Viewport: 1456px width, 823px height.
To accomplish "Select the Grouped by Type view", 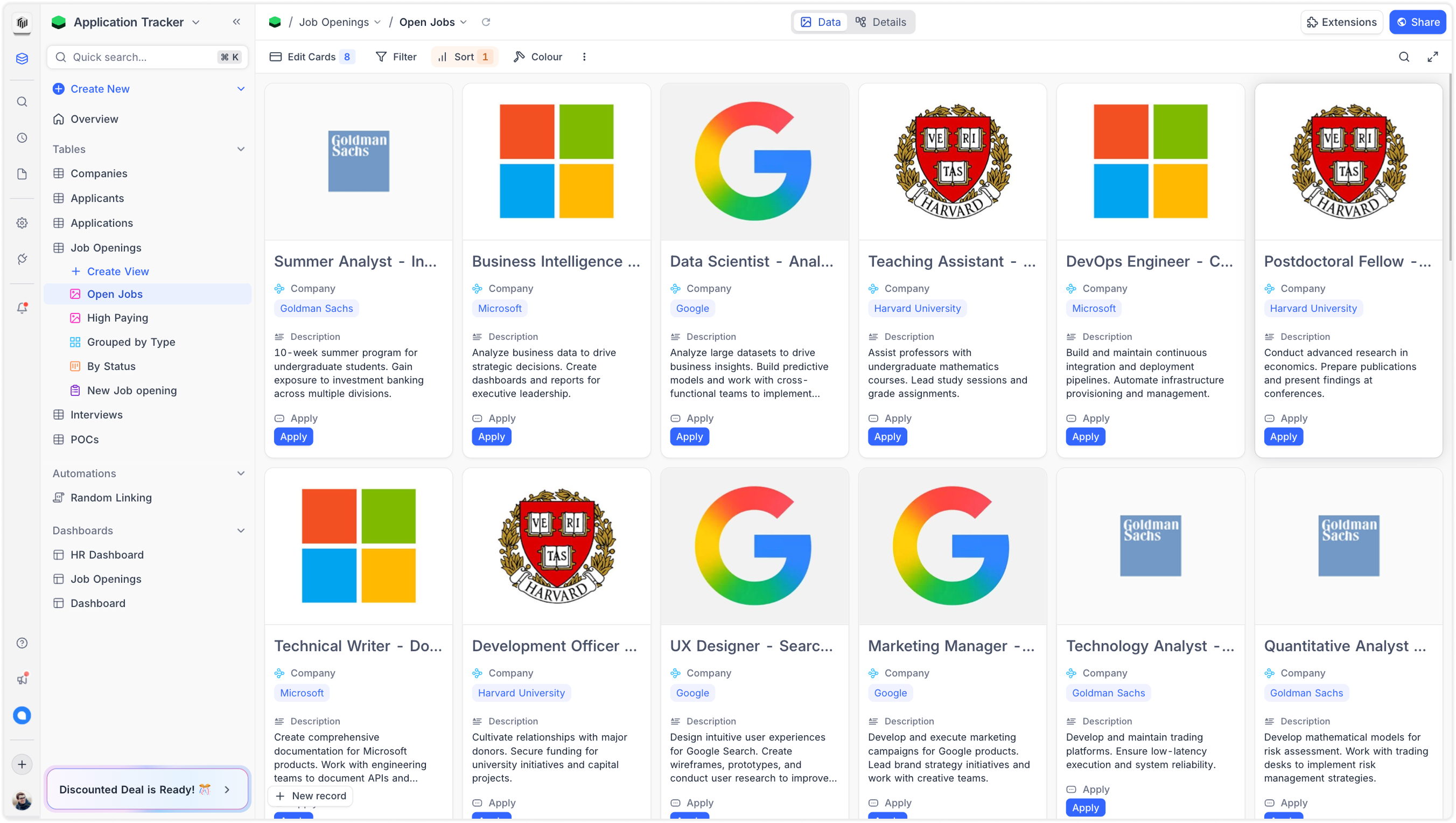I will click(x=131, y=342).
